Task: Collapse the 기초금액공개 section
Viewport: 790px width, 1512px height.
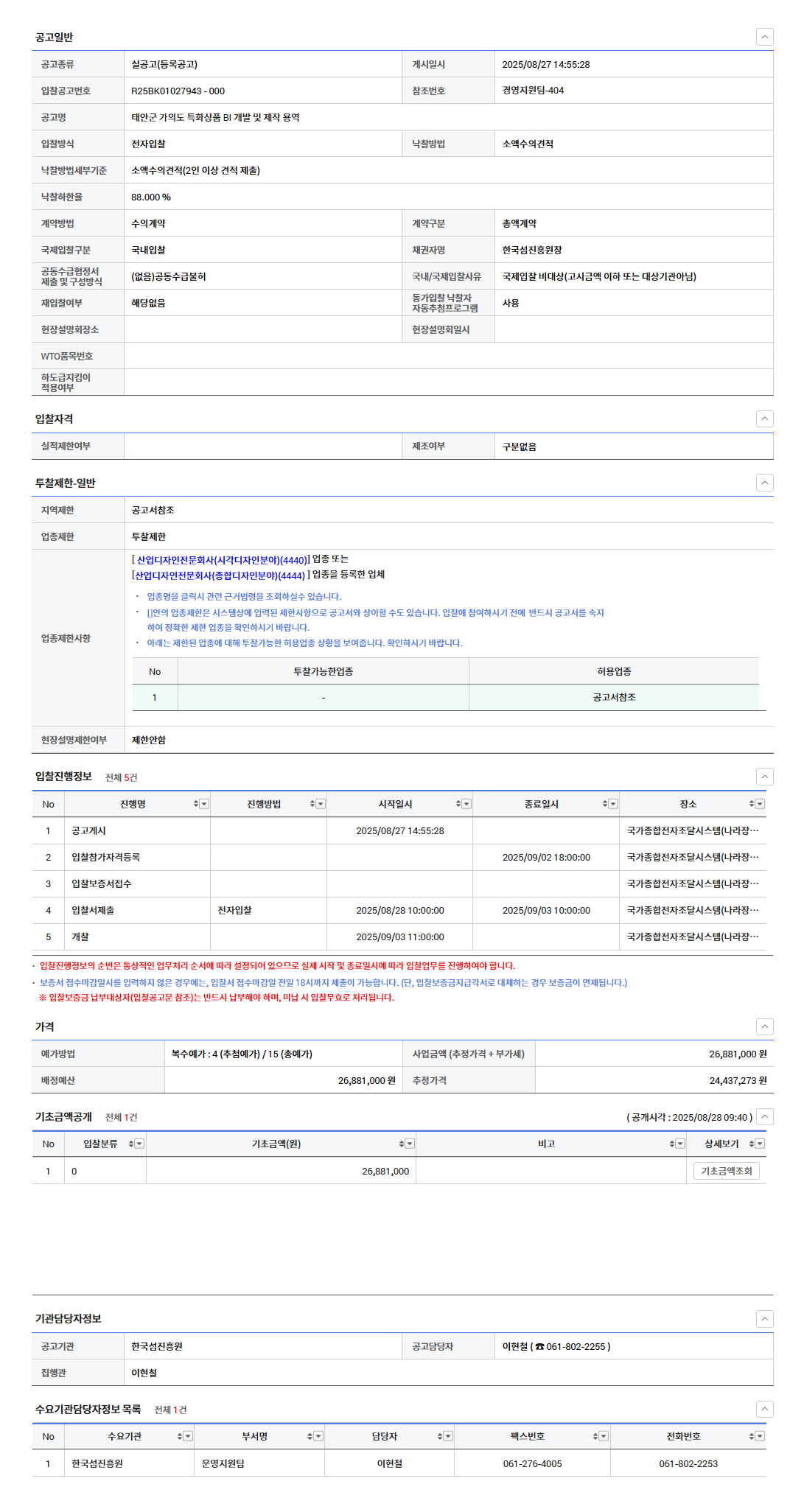Action: (x=765, y=1116)
